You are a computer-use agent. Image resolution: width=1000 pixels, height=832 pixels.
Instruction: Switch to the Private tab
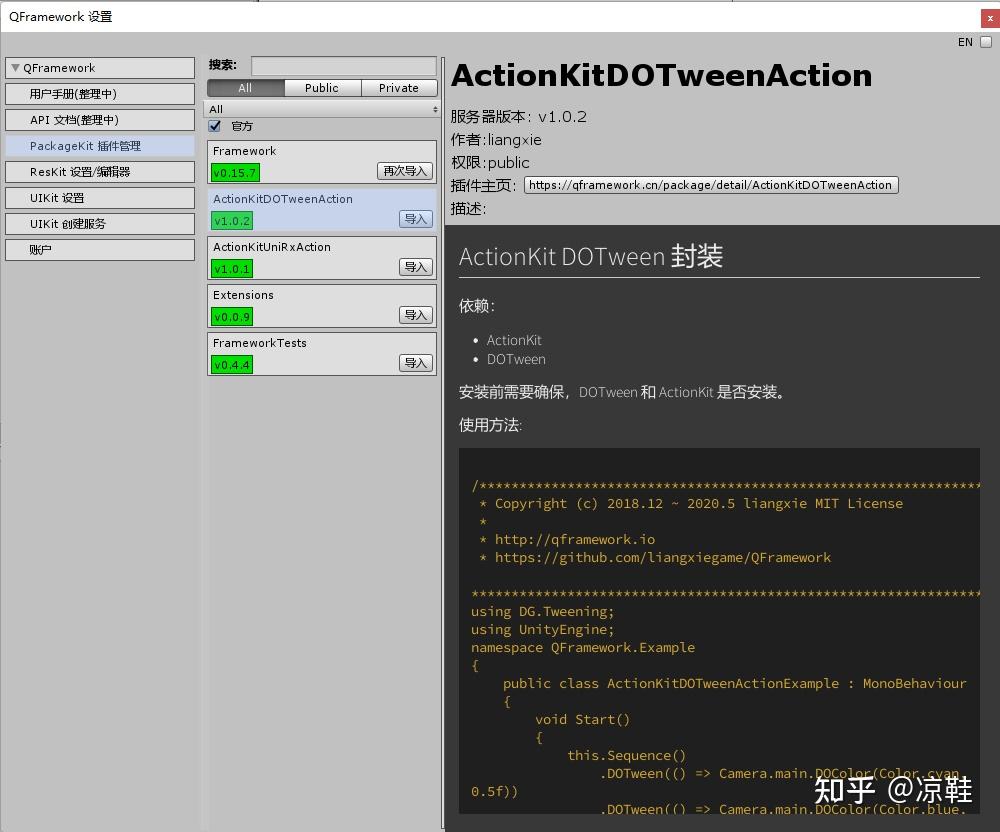398,88
